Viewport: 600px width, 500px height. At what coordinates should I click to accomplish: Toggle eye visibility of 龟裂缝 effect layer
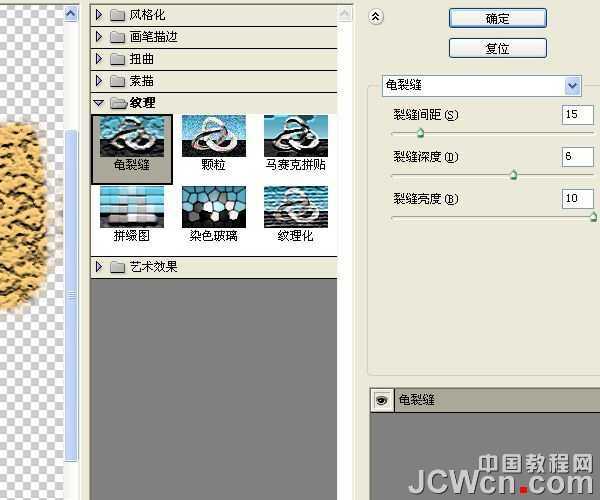click(381, 399)
